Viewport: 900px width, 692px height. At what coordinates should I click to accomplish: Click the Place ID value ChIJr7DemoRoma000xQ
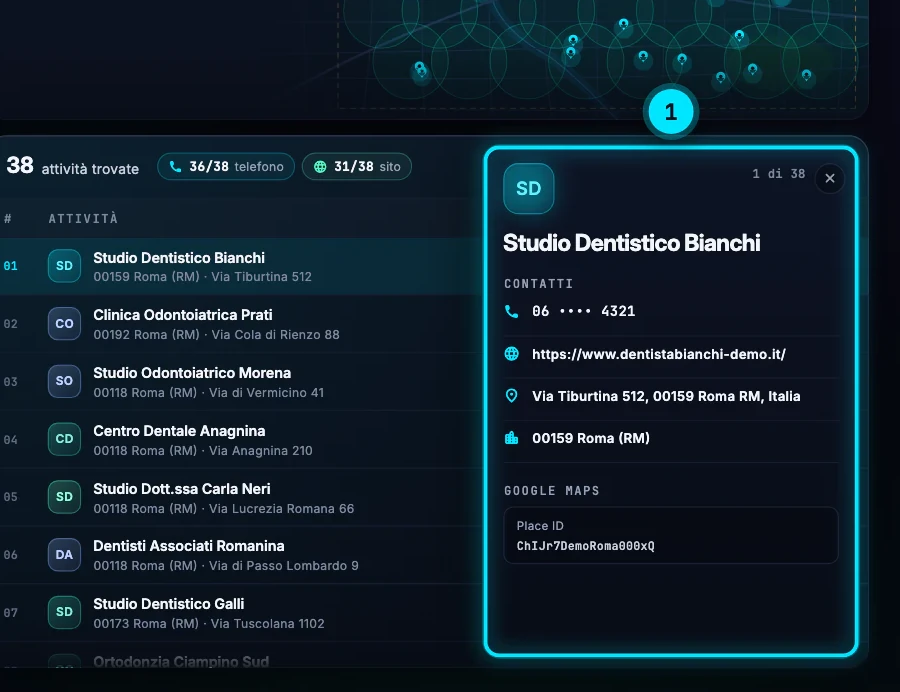[x=585, y=546]
